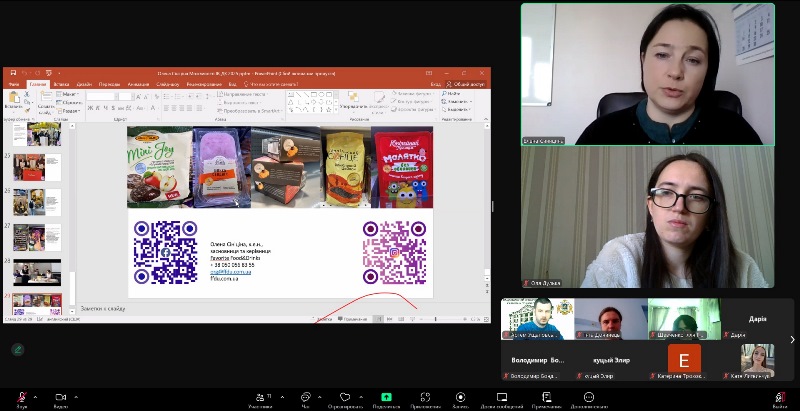The image size is (800, 411).
Task: Click the email link on the slide
Action: (x=231, y=272)
